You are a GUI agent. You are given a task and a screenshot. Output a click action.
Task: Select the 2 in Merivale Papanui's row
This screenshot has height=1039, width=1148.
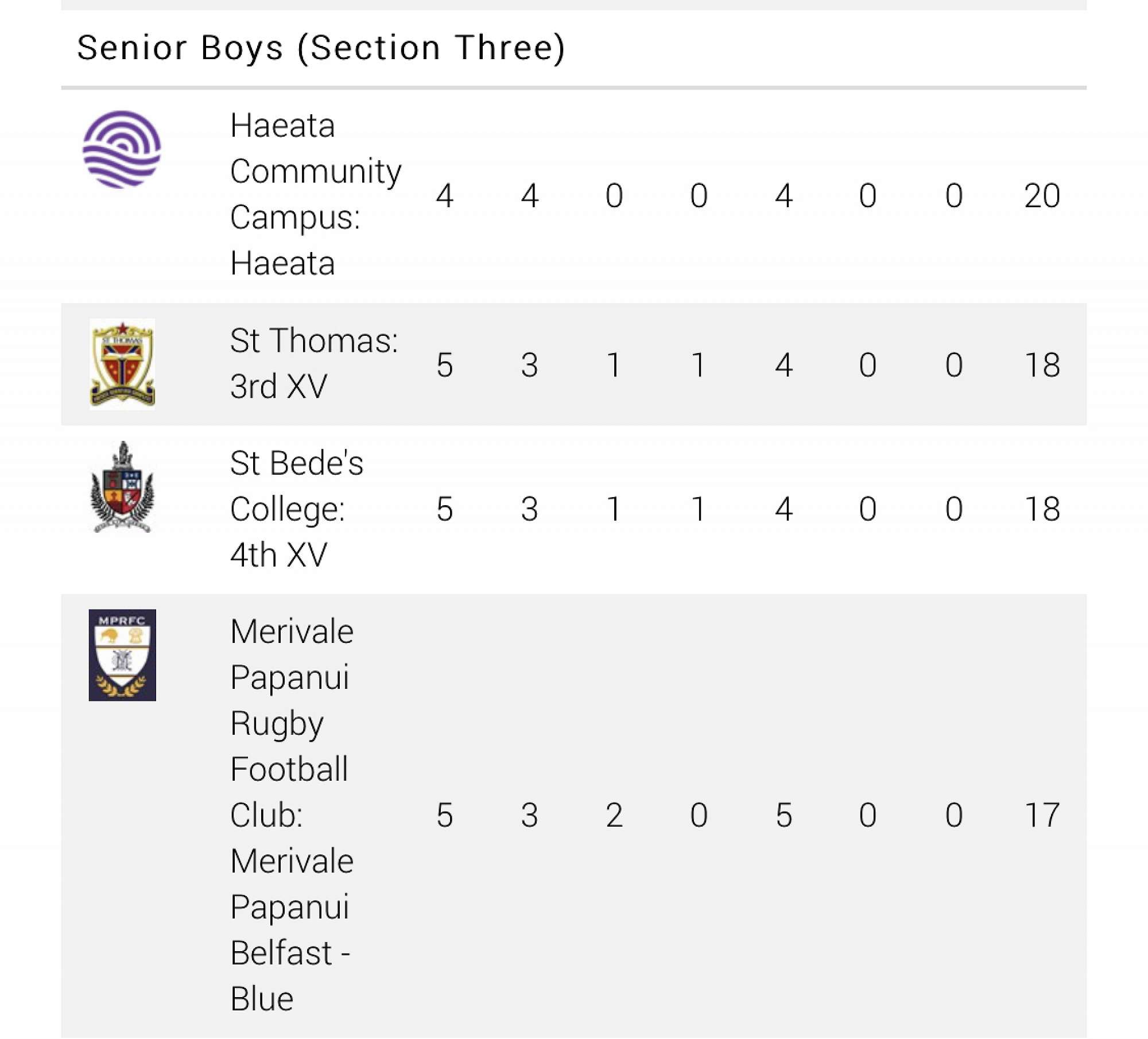614,815
